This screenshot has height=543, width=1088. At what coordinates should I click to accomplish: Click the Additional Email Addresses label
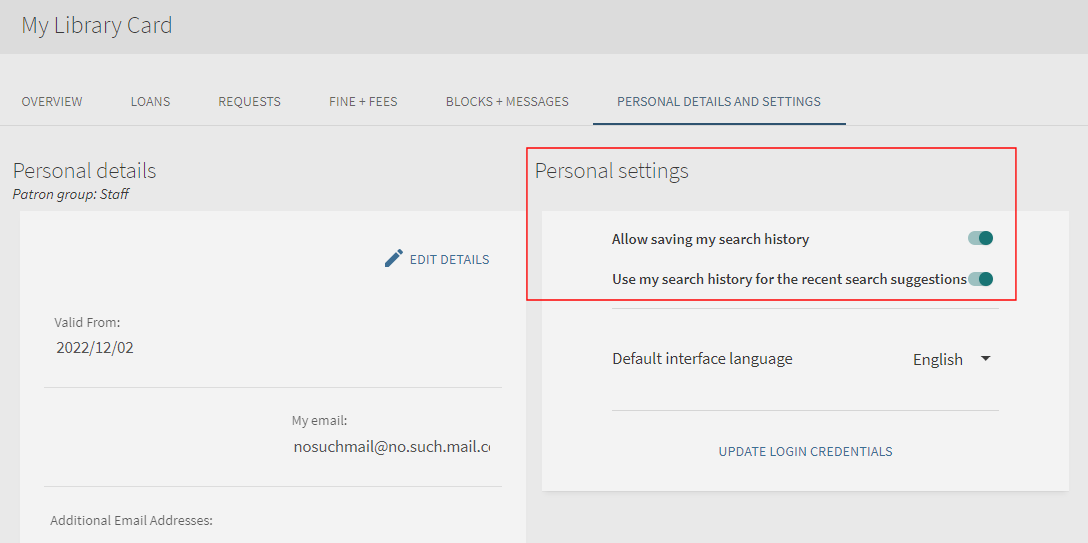[131, 520]
